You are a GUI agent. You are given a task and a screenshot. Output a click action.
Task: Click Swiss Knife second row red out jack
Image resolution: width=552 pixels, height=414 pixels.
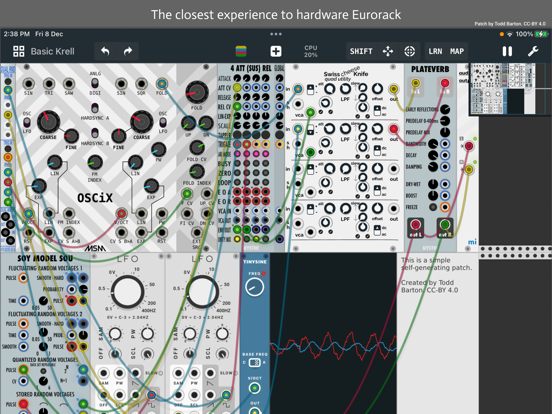click(394, 129)
